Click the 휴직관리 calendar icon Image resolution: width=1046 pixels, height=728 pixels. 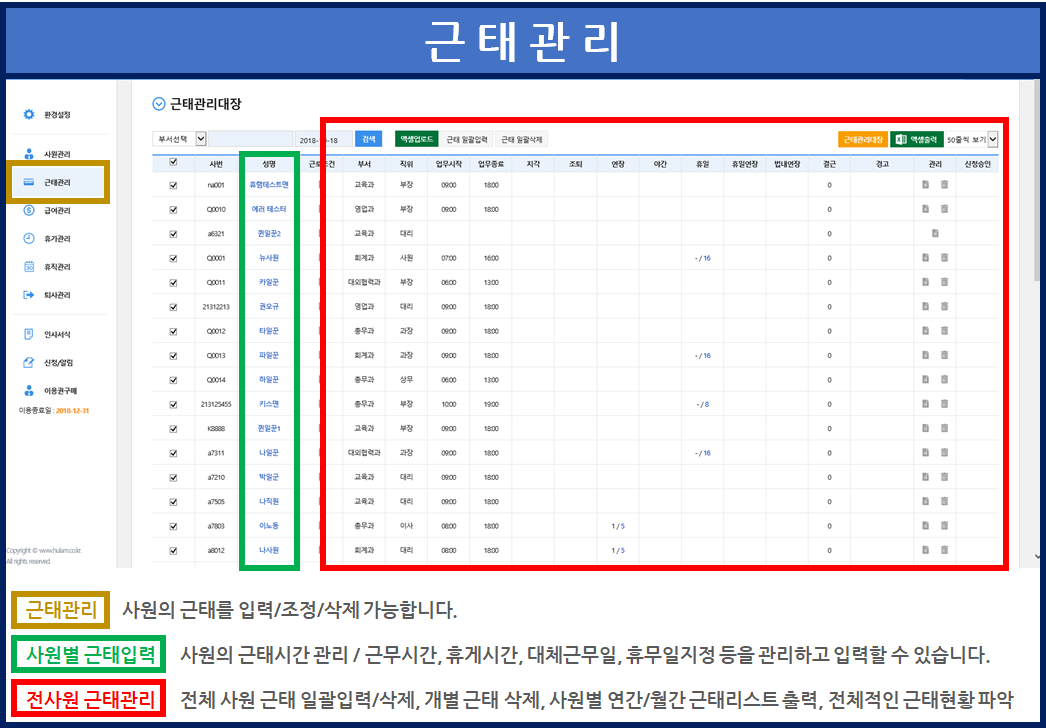(x=29, y=267)
